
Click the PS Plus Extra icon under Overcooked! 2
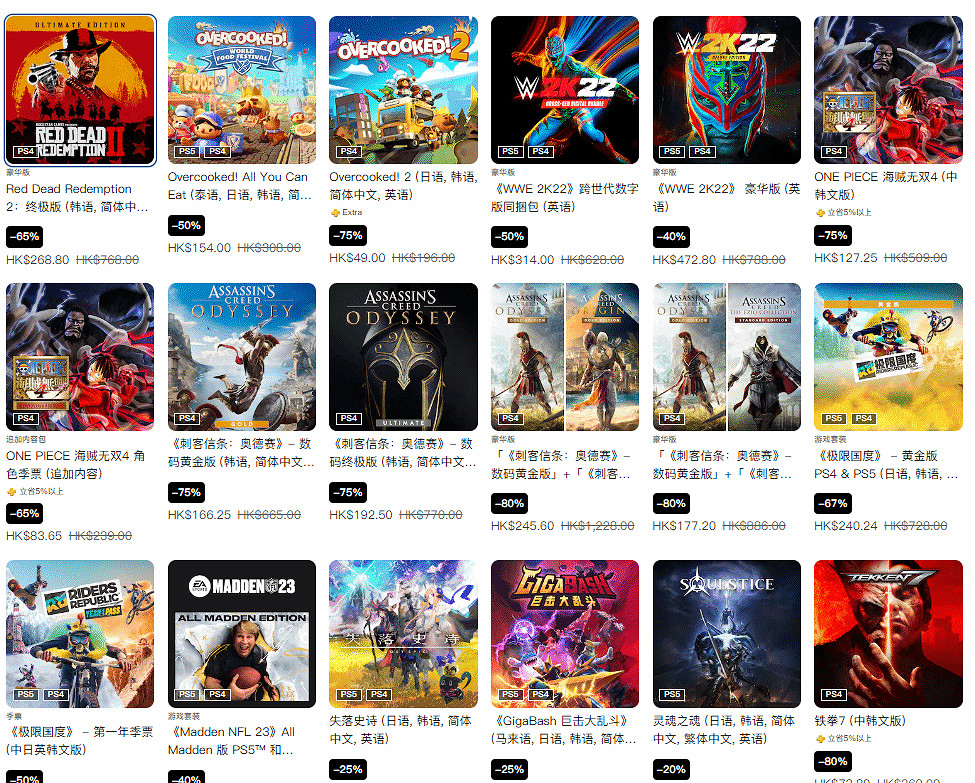[336, 213]
